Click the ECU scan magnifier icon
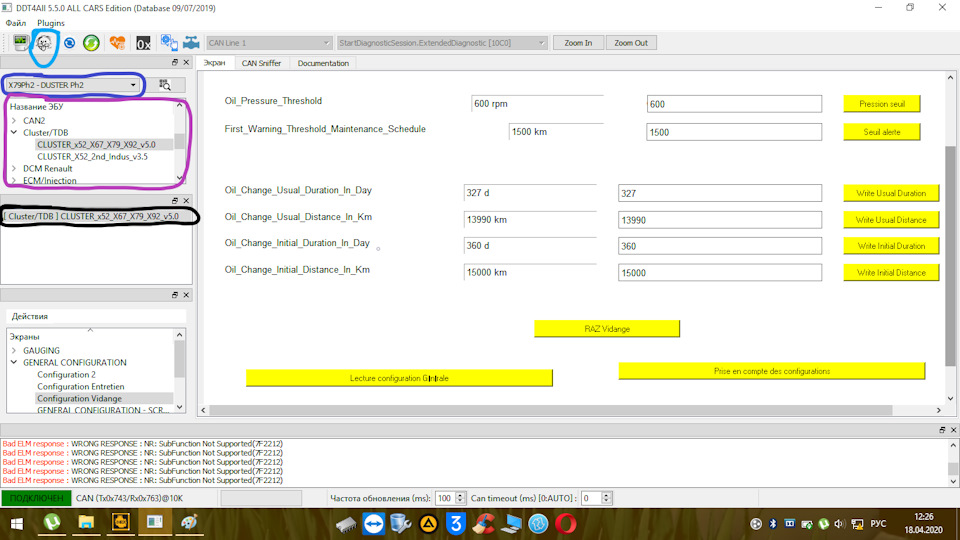 pos(165,85)
